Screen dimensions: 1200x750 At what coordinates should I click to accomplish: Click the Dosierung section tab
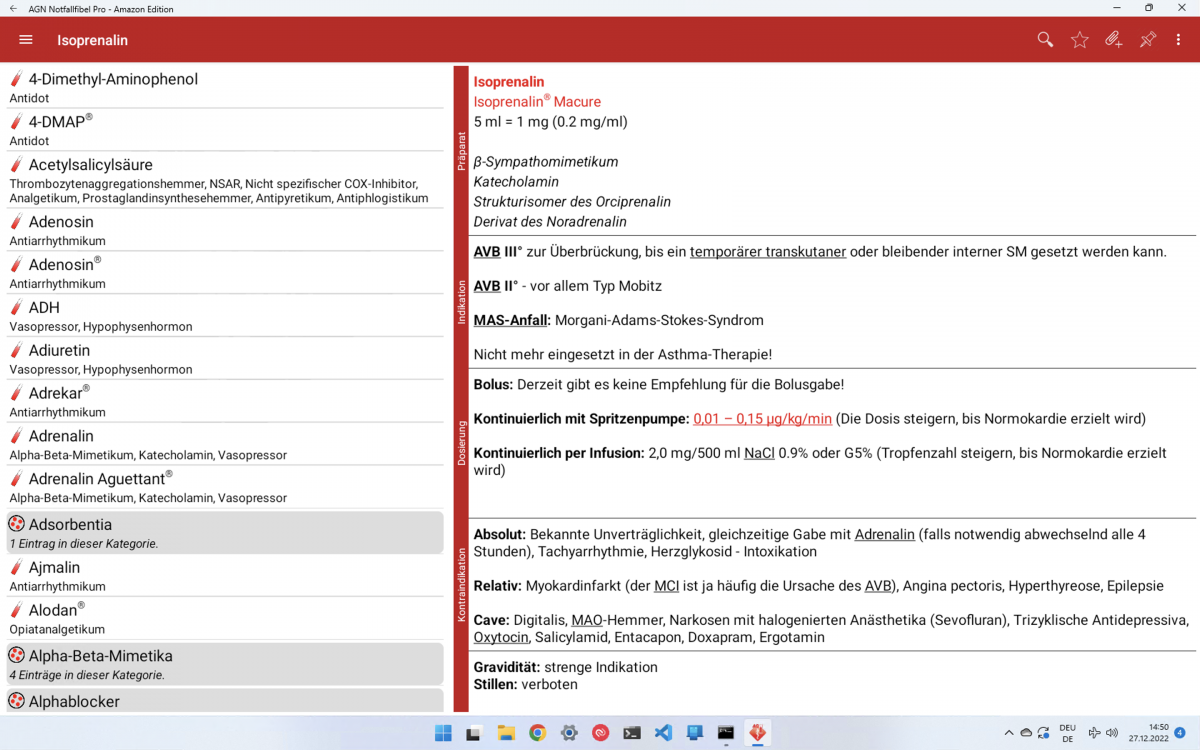(x=461, y=443)
